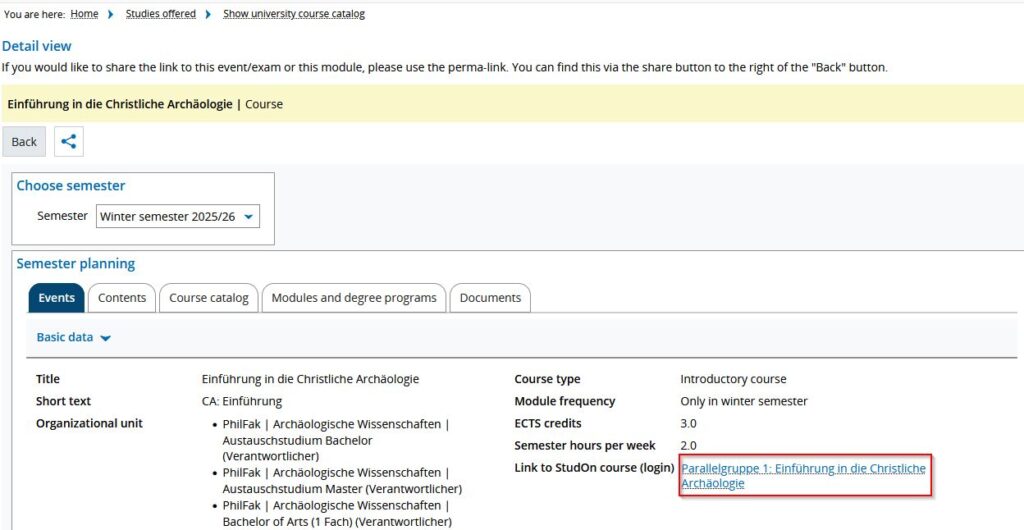
Task: Click the Back button
Action: point(24,142)
